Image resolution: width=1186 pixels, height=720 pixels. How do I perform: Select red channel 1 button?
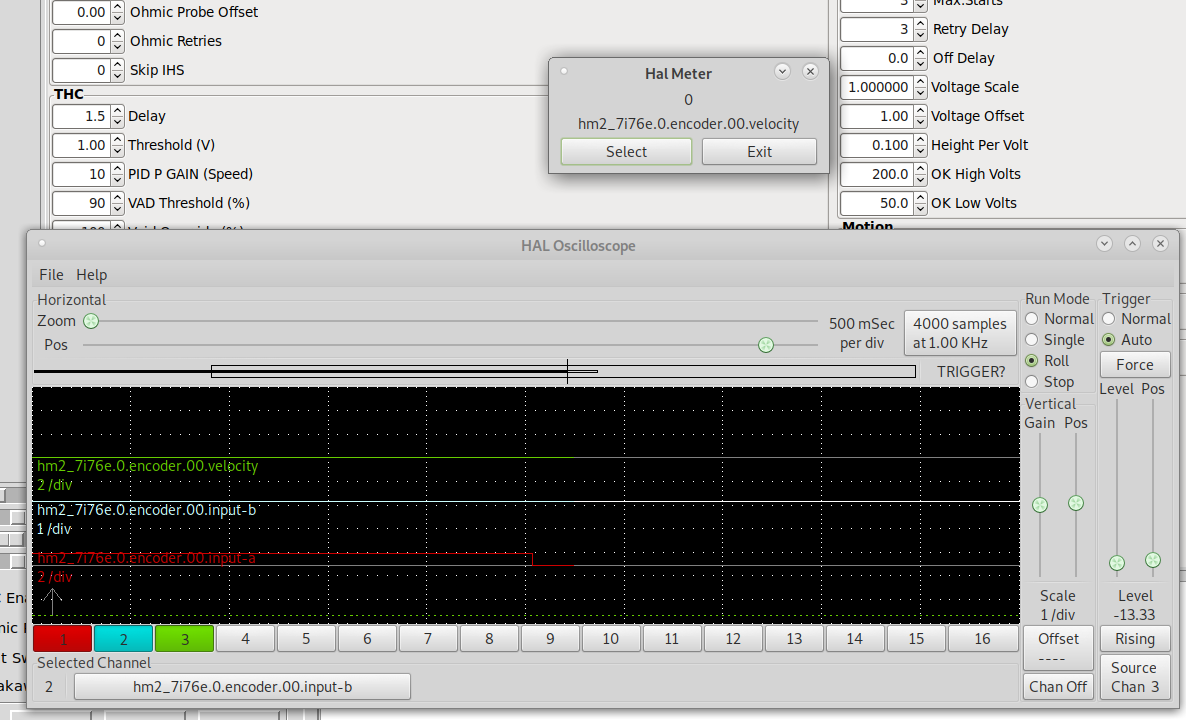click(x=62, y=639)
